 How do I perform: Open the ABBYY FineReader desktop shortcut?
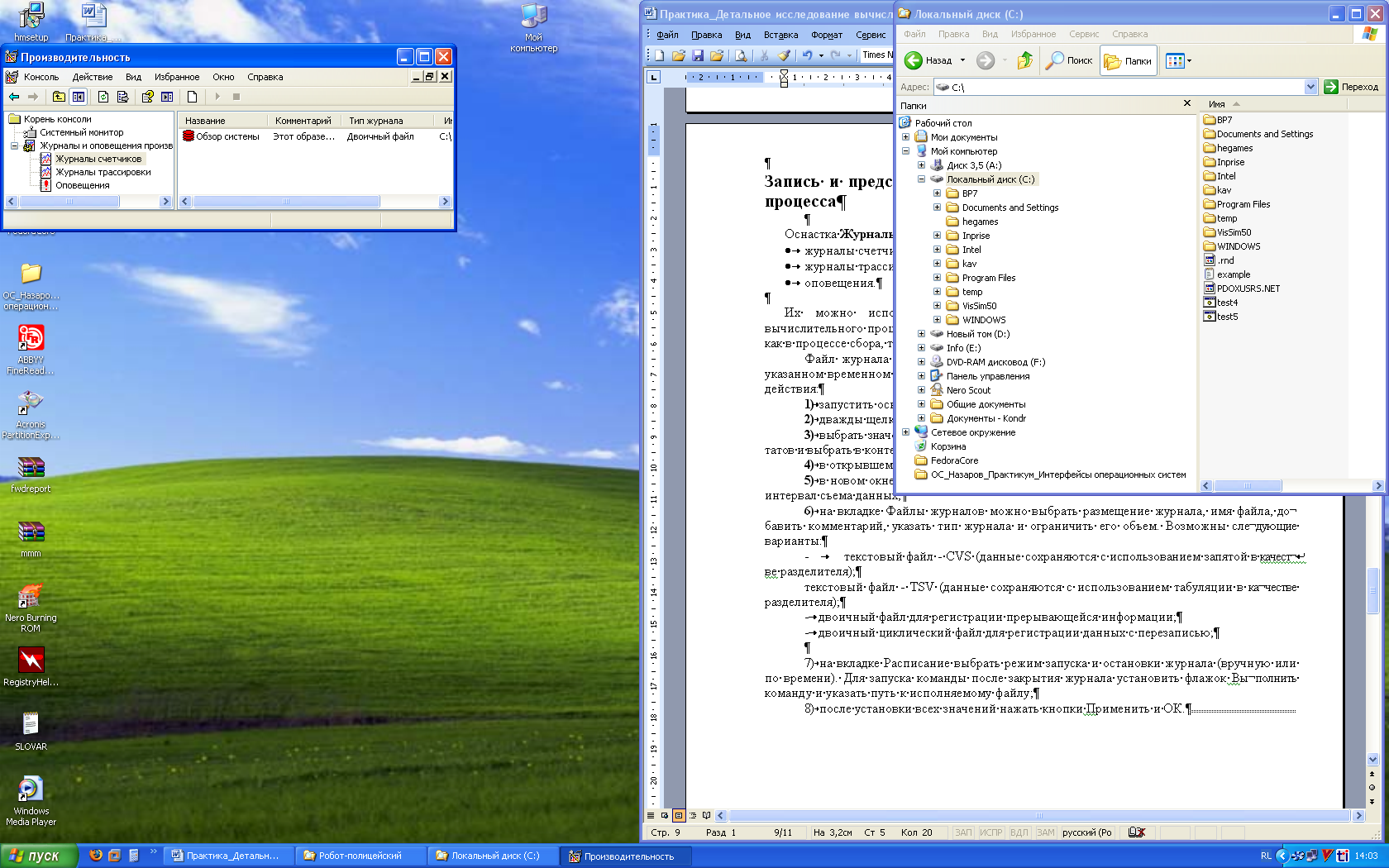point(31,350)
